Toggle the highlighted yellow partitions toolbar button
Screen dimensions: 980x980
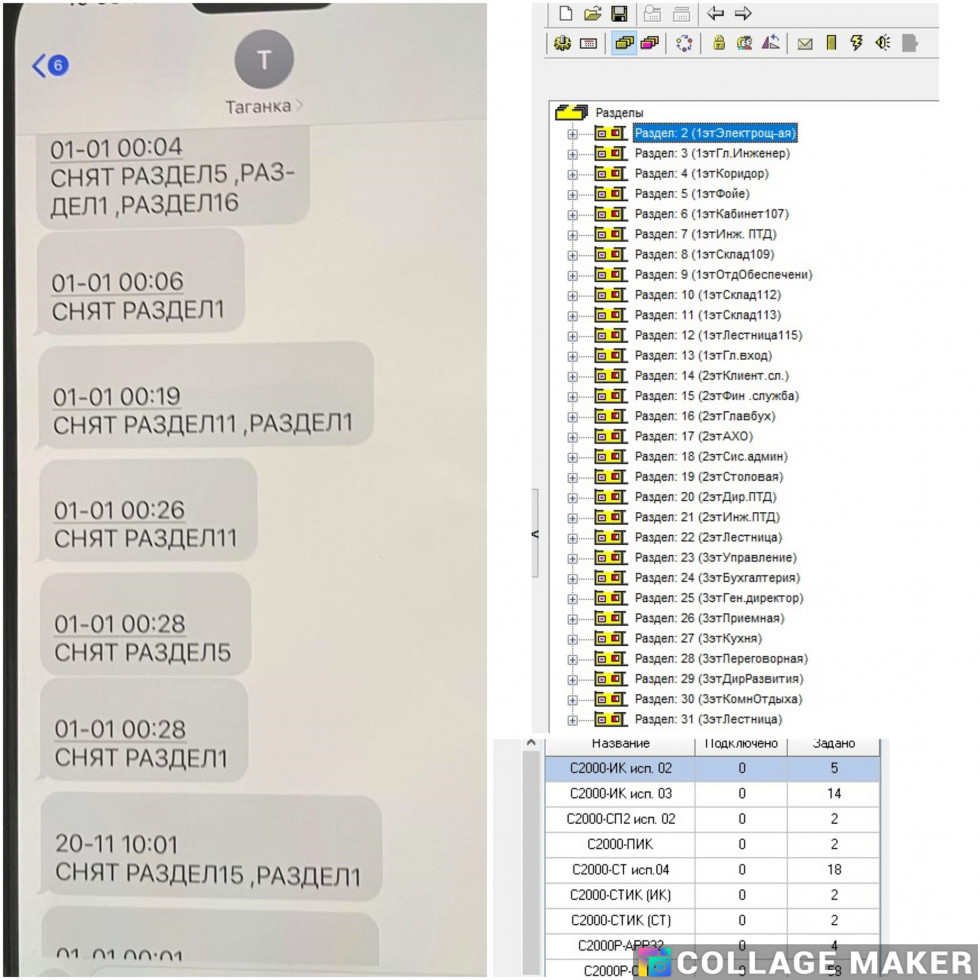pyautogui.click(x=623, y=43)
